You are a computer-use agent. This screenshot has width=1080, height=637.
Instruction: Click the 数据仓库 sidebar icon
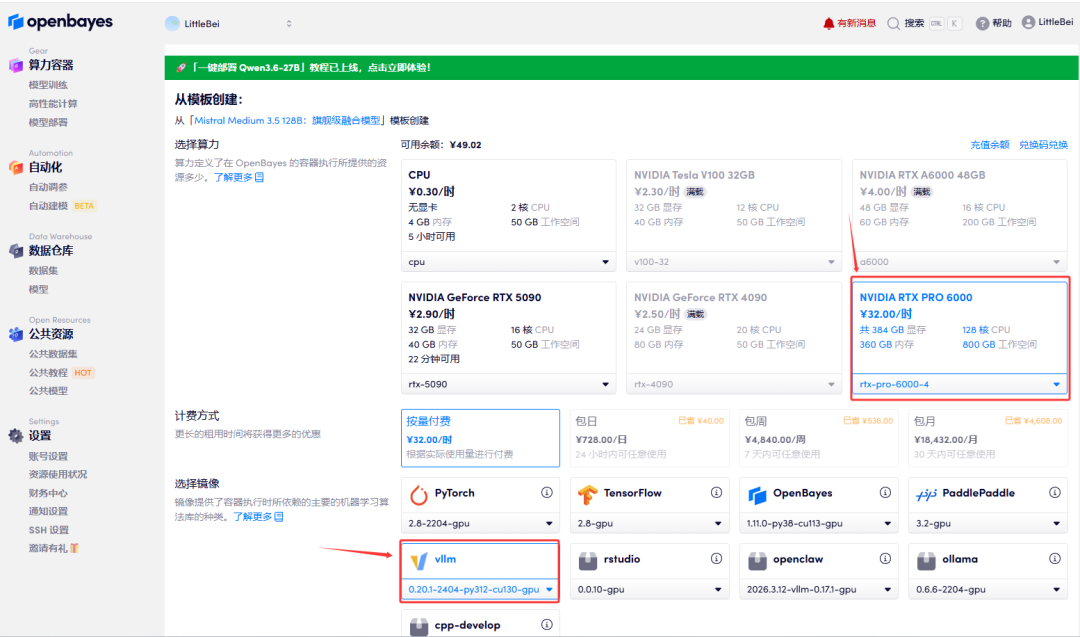pos(16,251)
